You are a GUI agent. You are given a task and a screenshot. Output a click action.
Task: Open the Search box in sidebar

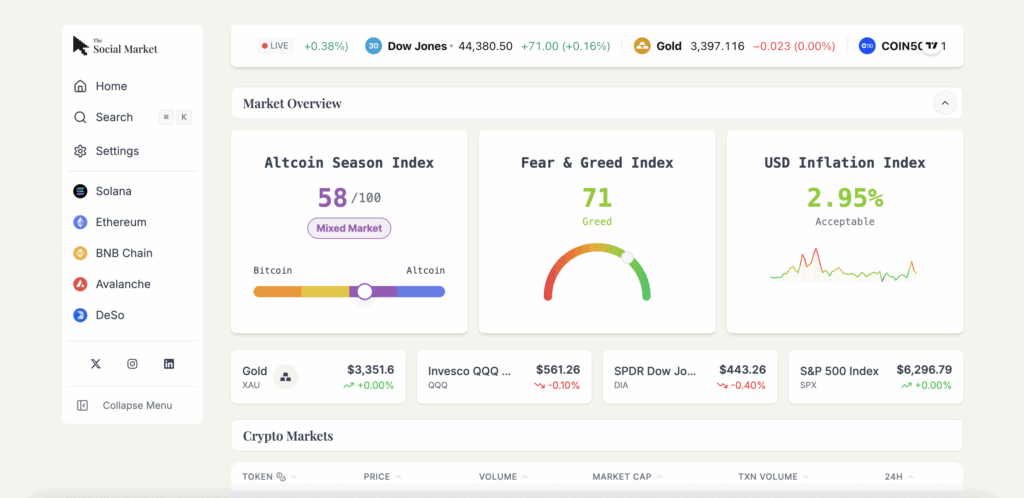coord(114,117)
